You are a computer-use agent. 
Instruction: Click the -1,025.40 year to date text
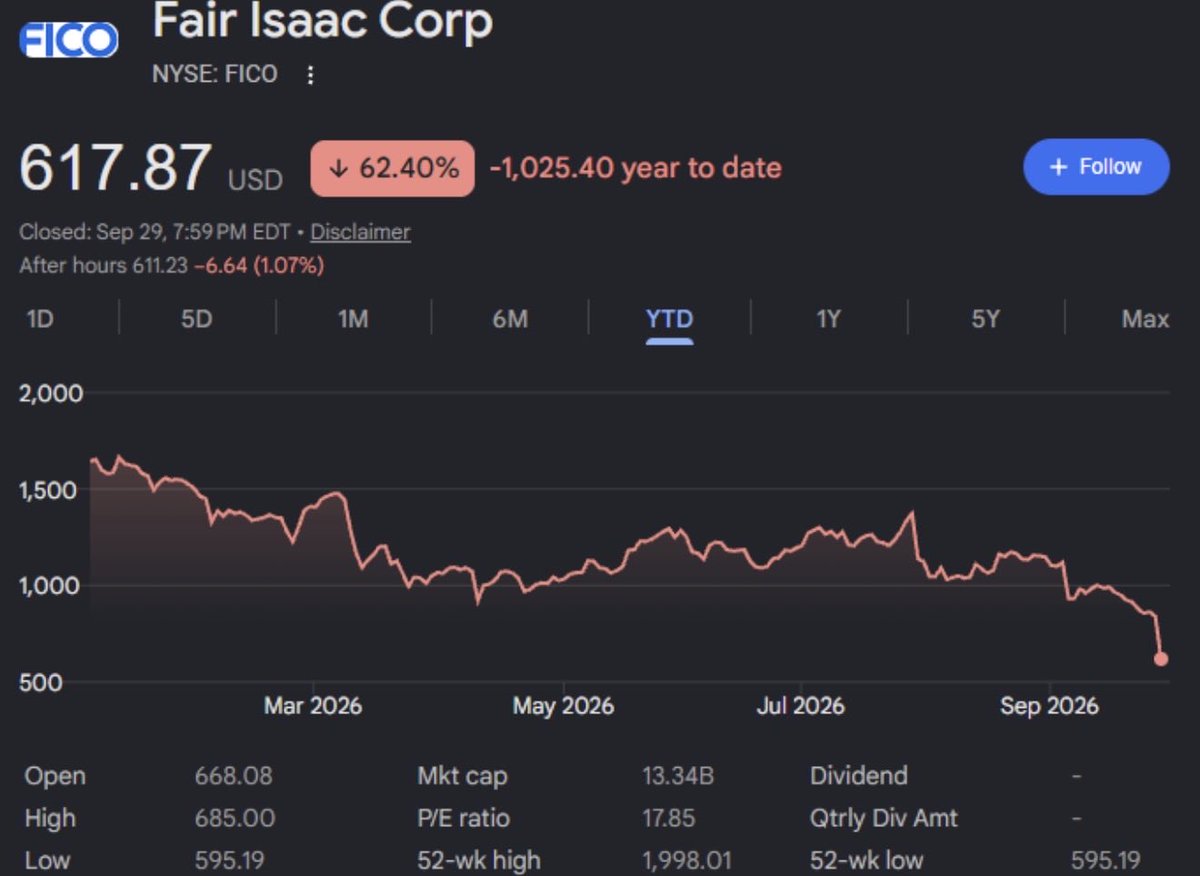click(635, 168)
